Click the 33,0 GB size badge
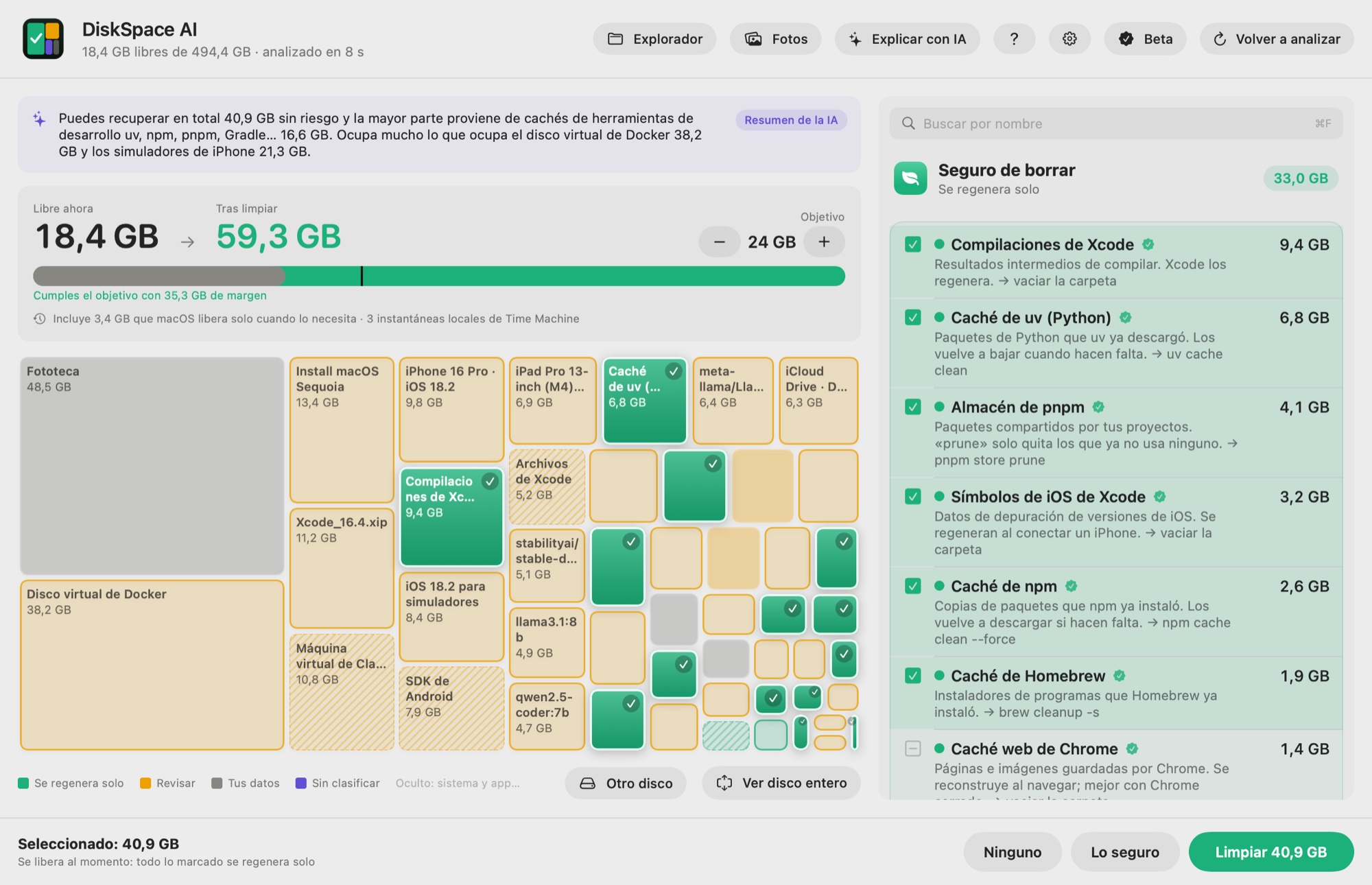 pos(1301,178)
